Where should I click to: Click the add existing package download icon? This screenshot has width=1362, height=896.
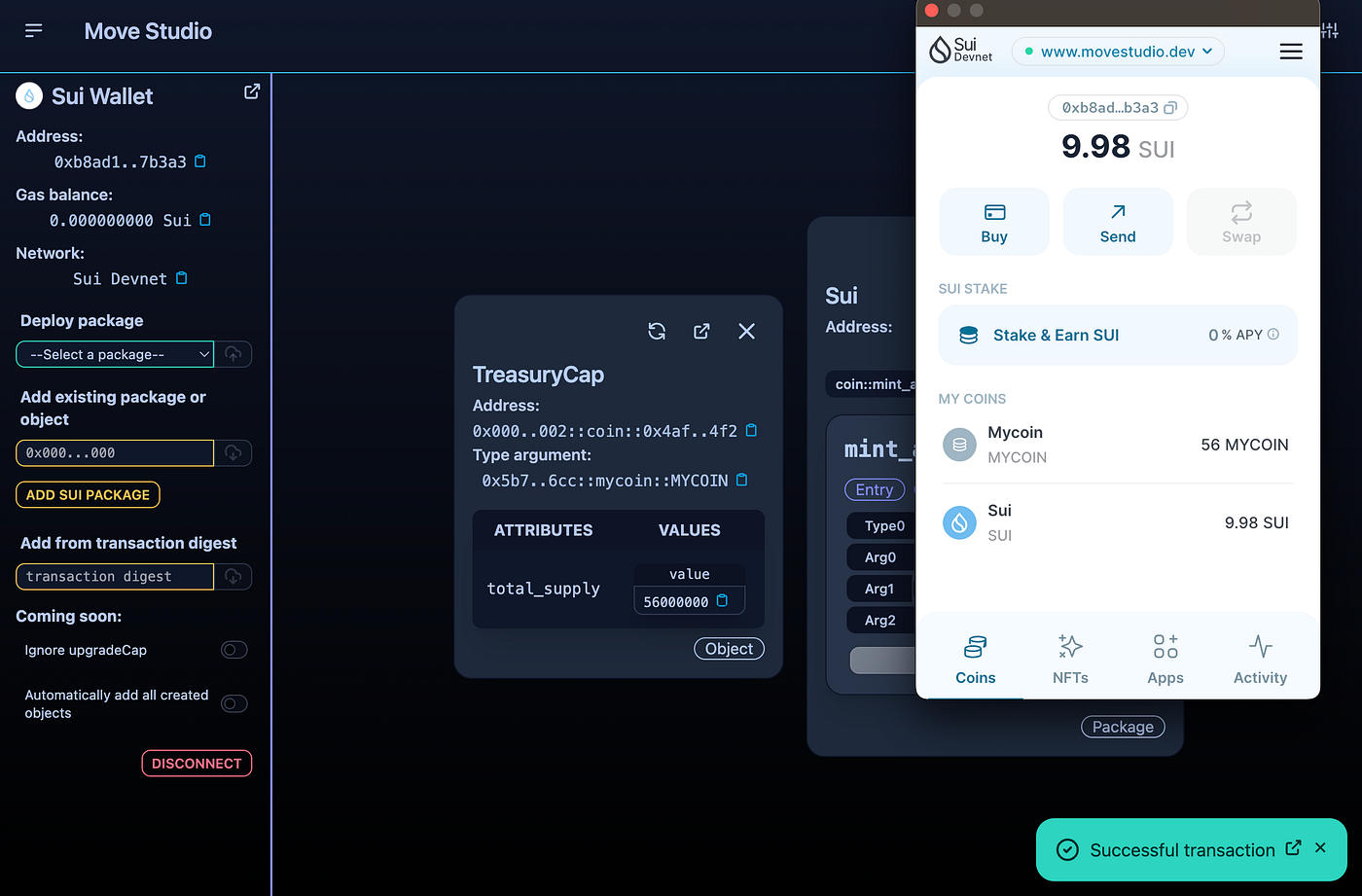coord(233,452)
